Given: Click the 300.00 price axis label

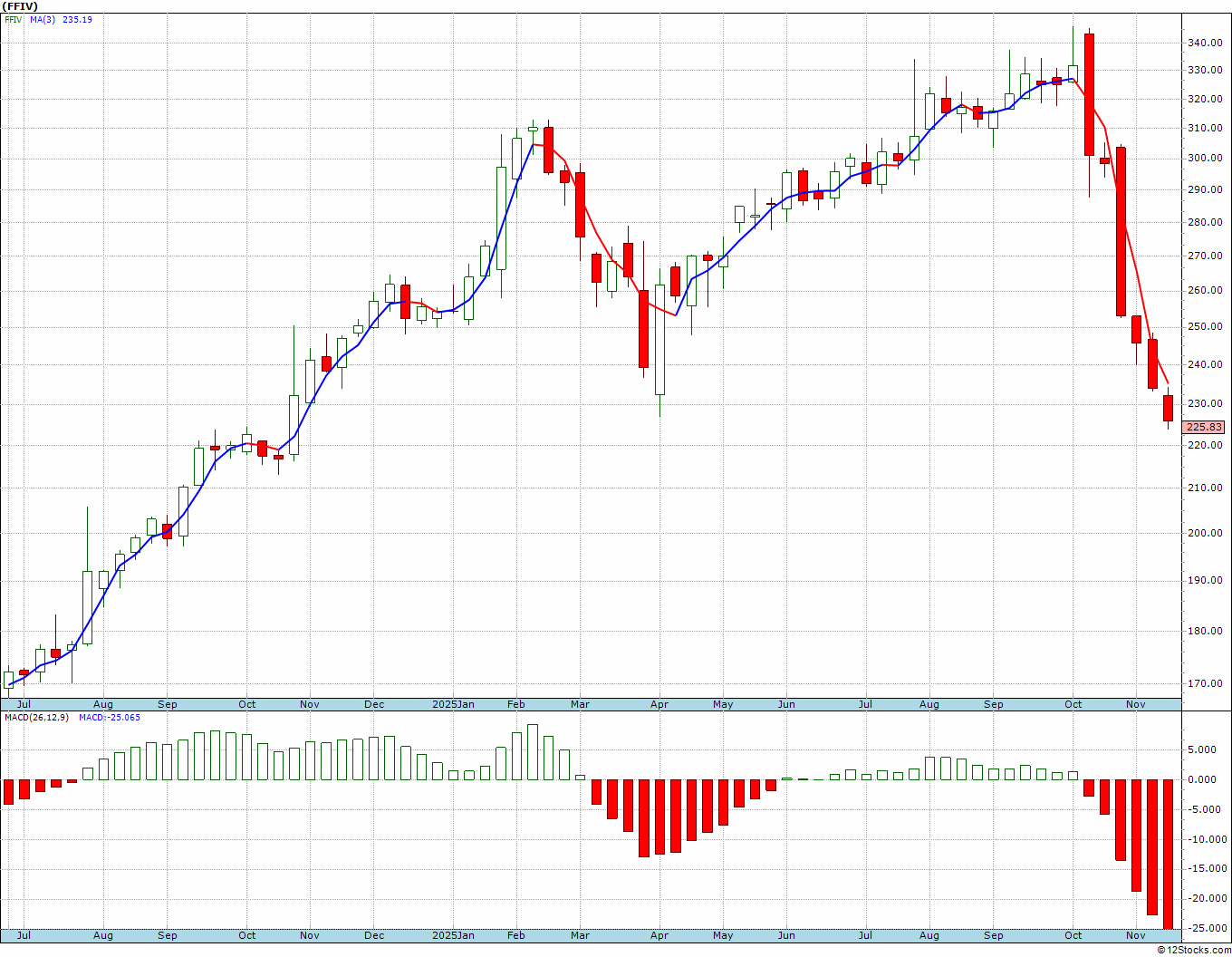Looking at the screenshot, I should click(1204, 158).
